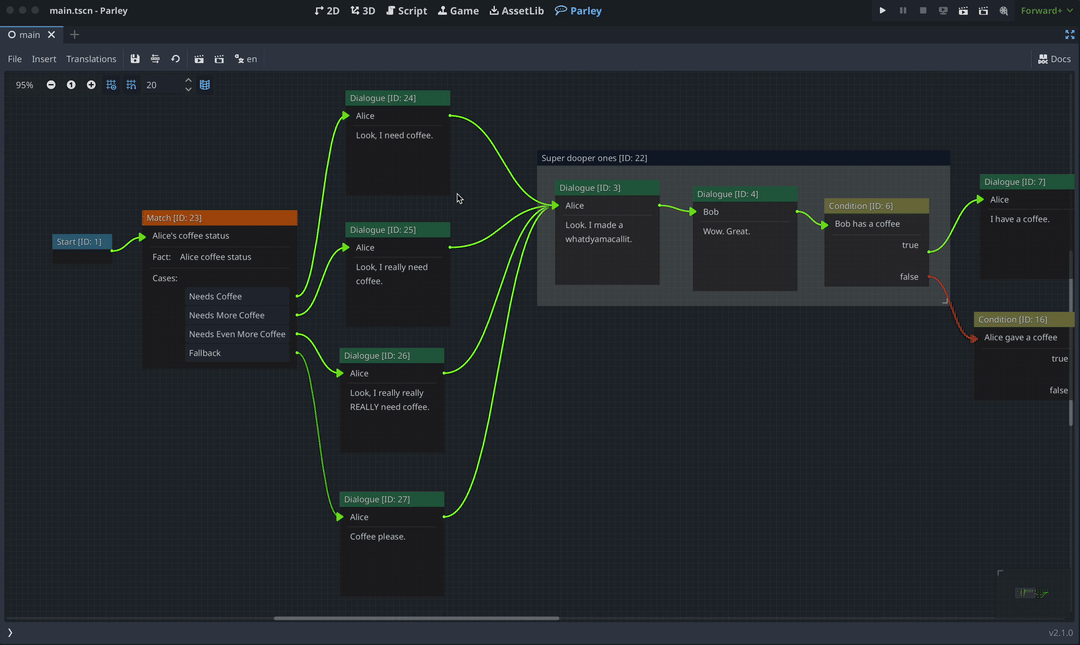Screen dimensions: 1080x645
Task: Switch to the Script workspace
Action: point(406,11)
